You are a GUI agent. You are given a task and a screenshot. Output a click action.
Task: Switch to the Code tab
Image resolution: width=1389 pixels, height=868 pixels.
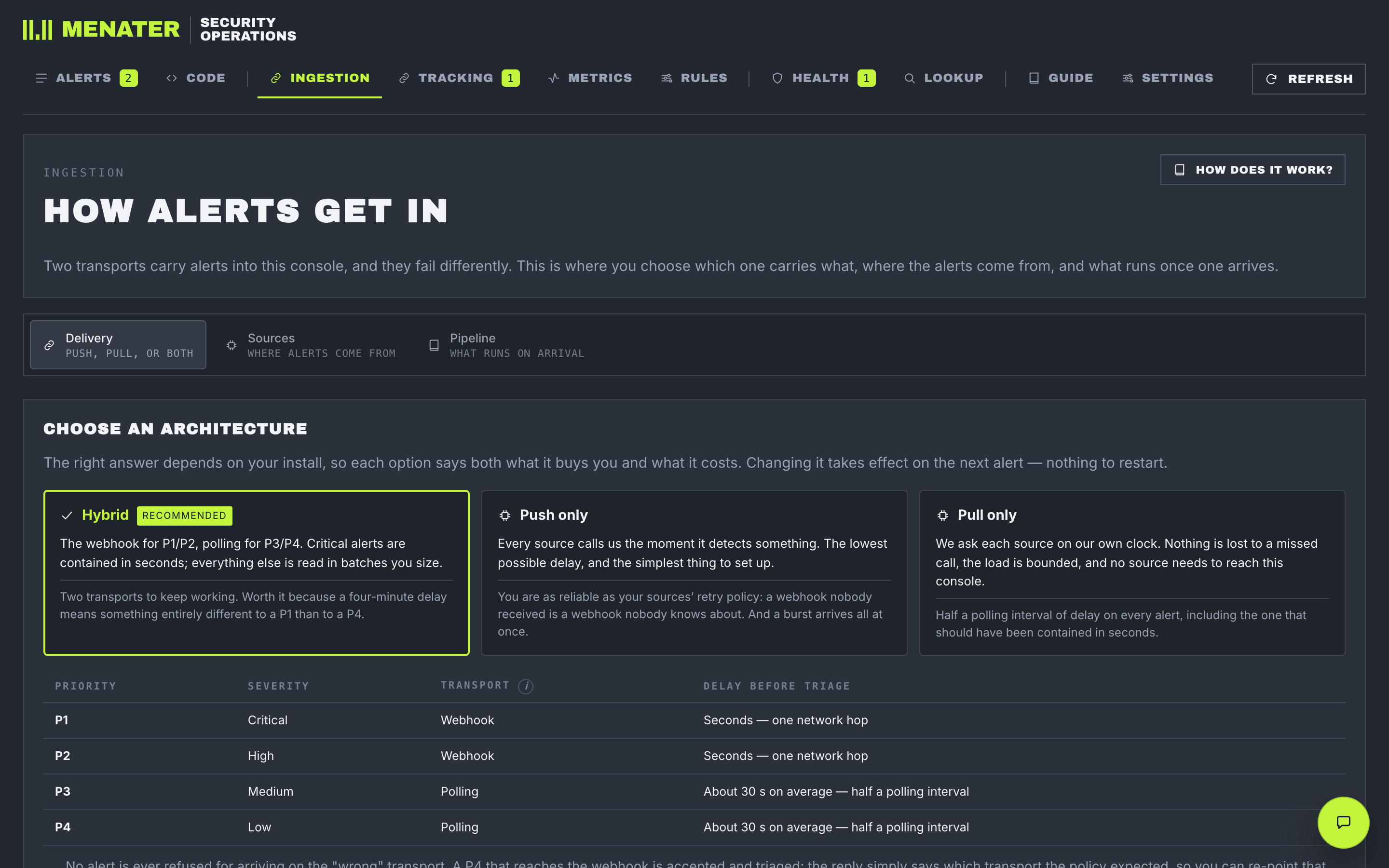point(196,78)
